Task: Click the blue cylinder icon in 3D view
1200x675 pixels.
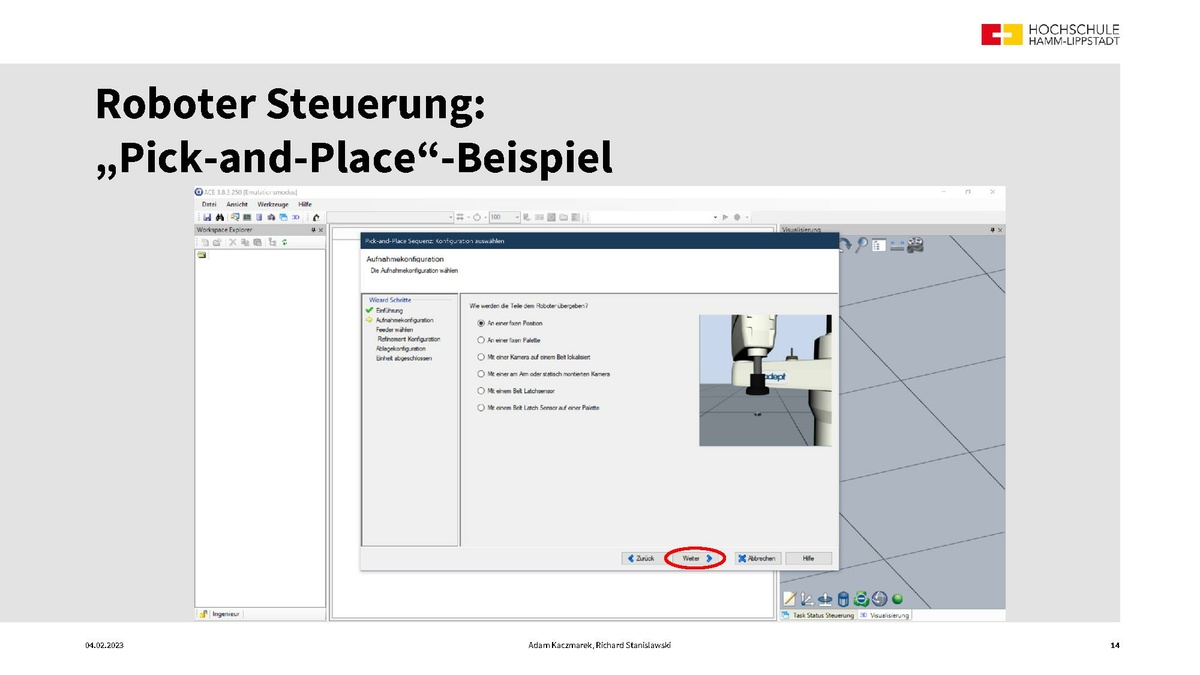Action: click(843, 599)
